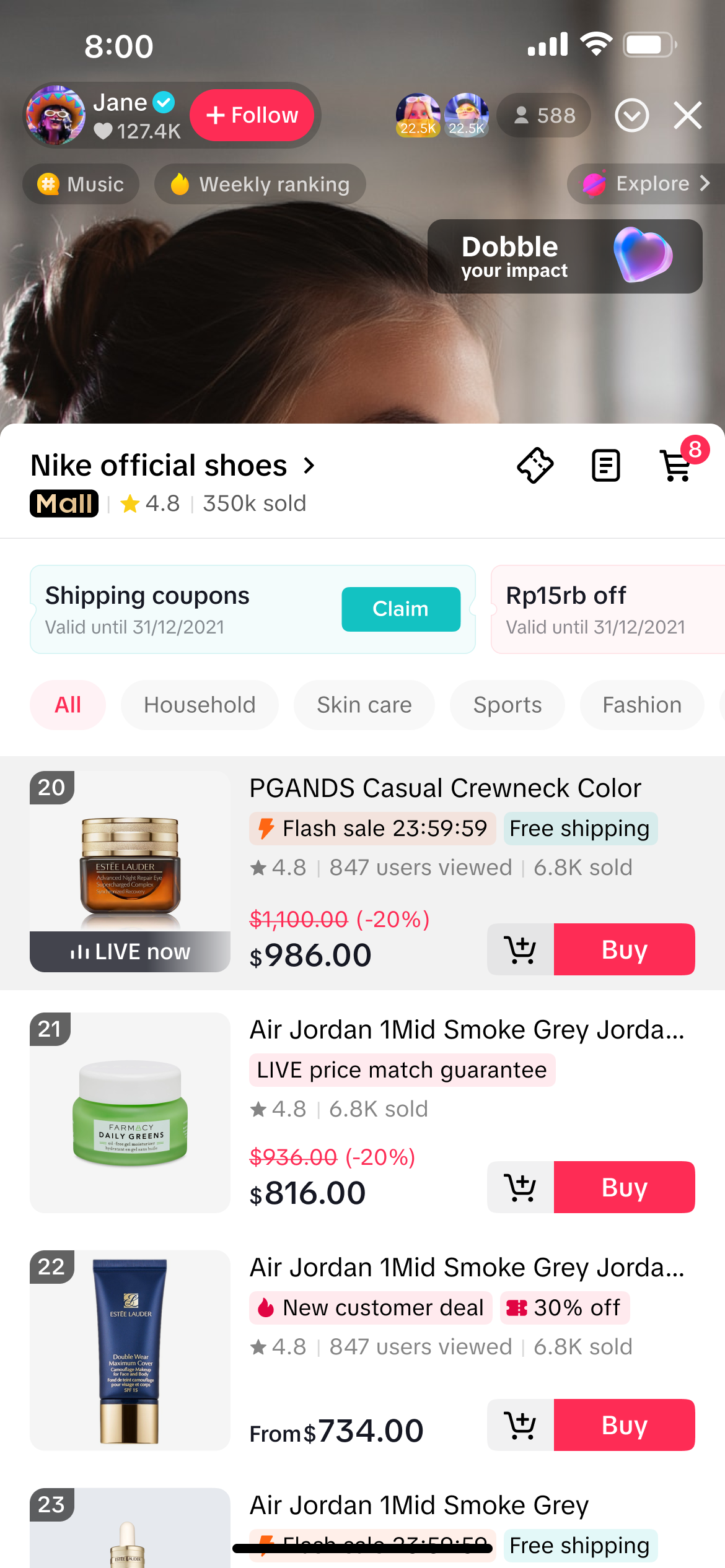The width and height of the screenshot is (725, 1568).
Task: Buy the PGANDS Casual Crewneck item
Action: pos(624,949)
